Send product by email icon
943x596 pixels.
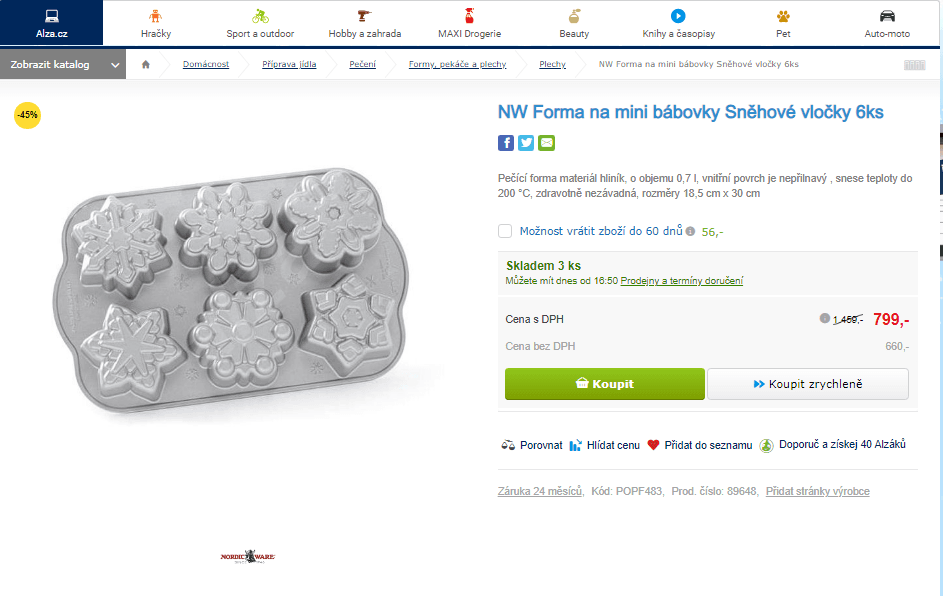tap(546, 143)
